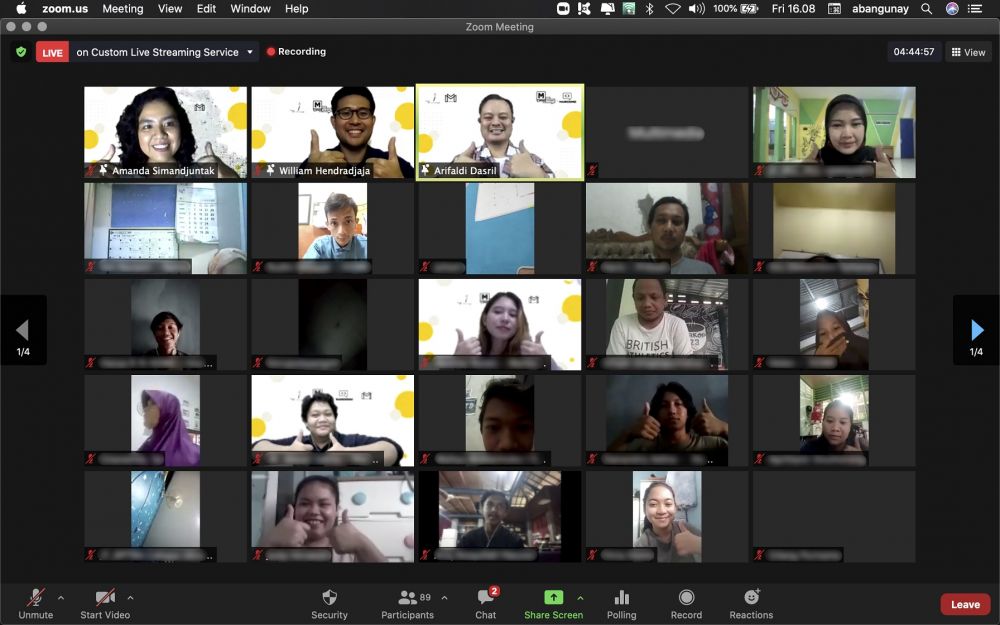Open the Custom Live Streaming Service dropdown
Screen dimensions: 1000x625
click(249, 52)
